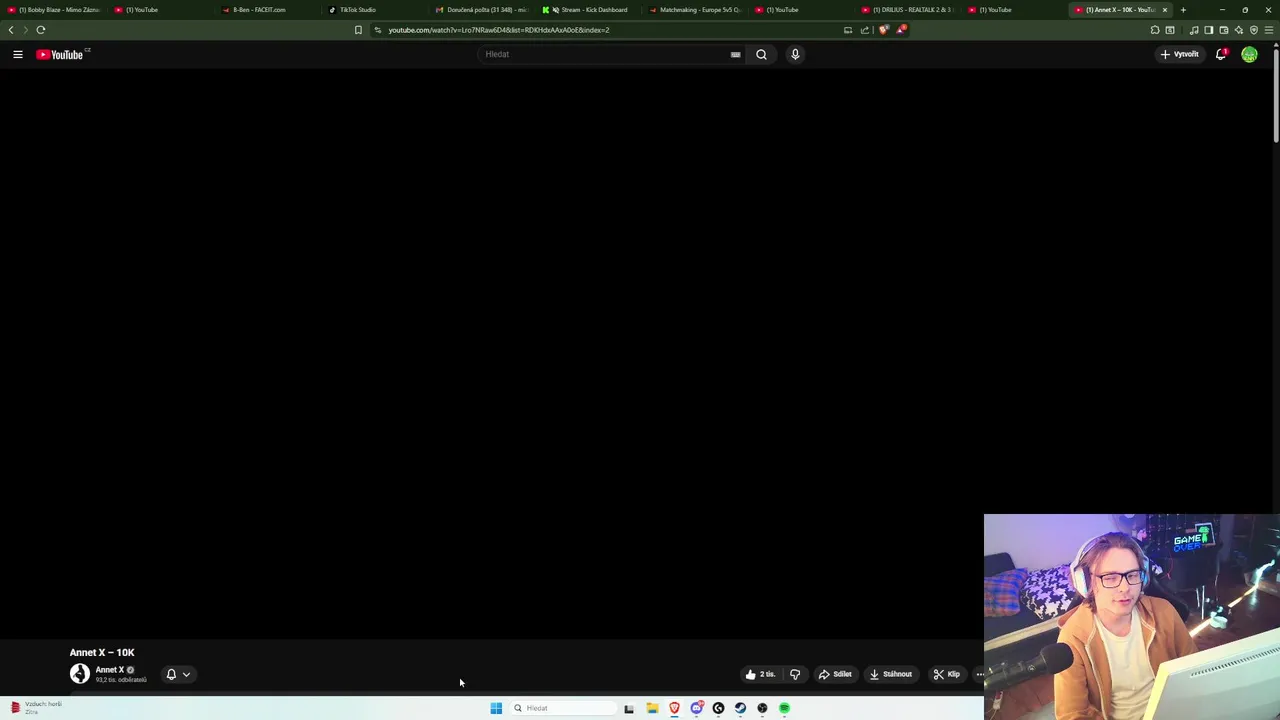
Task: Open the YouTube guide hamburger menu
Action: tap(18, 55)
